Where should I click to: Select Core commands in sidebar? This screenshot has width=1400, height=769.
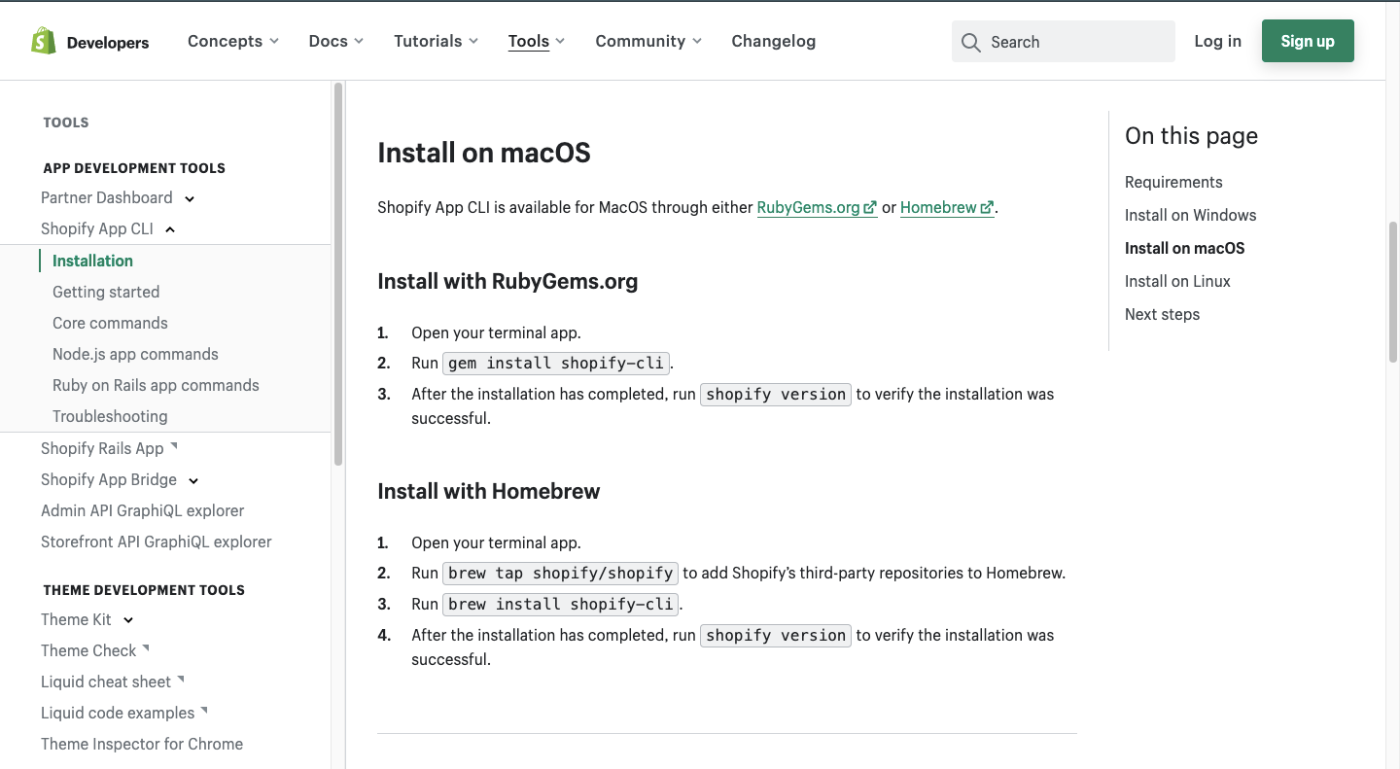110,323
